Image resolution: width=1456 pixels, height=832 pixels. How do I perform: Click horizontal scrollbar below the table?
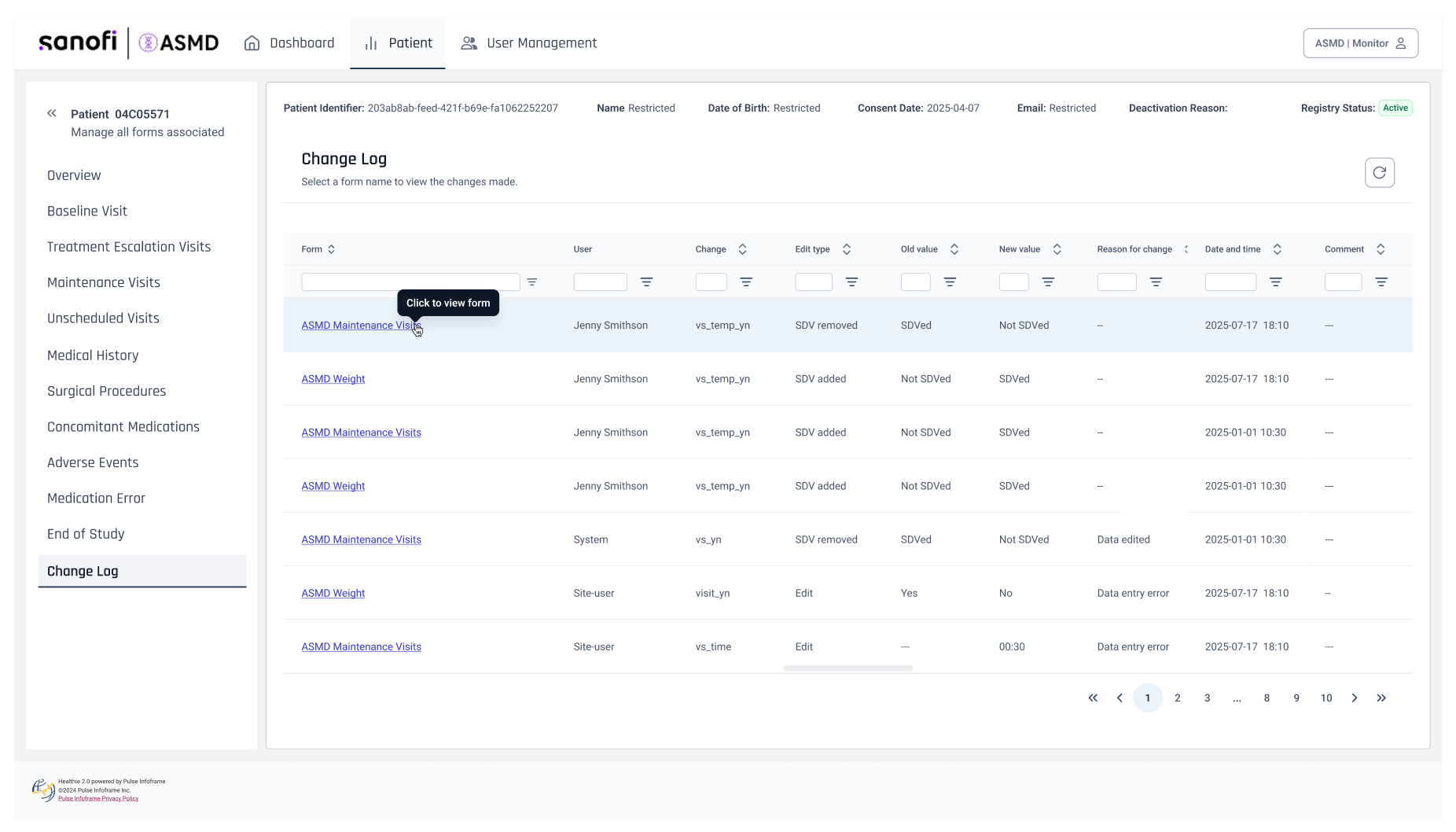(x=847, y=668)
